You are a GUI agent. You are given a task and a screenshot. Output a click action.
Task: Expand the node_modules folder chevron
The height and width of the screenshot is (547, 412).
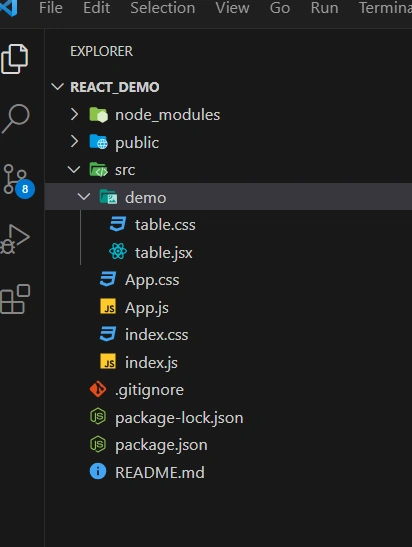[x=74, y=114]
